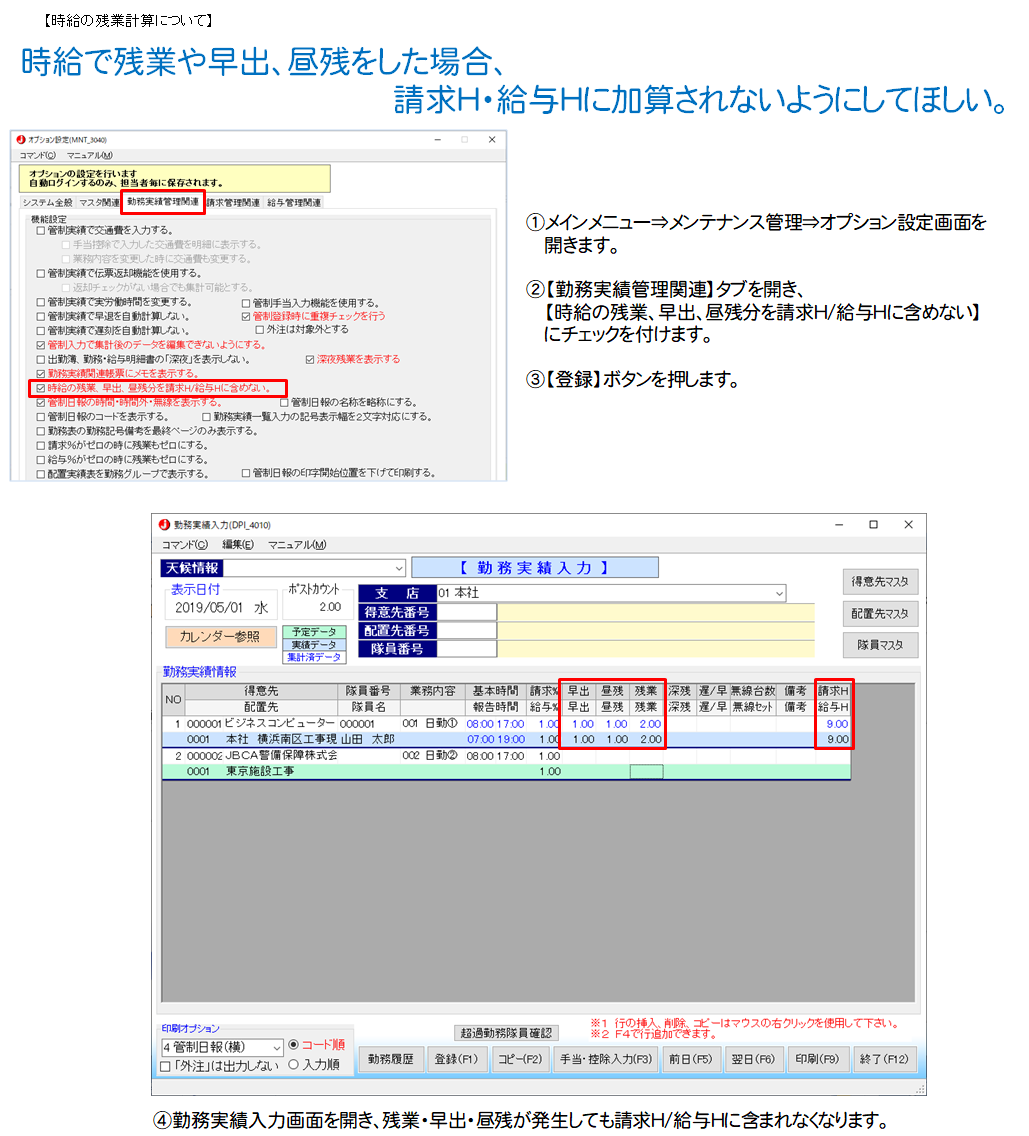The width and height of the screenshot is (1029, 1136).
Task: Open the 給与管理関連 tab
Action: point(294,203)
